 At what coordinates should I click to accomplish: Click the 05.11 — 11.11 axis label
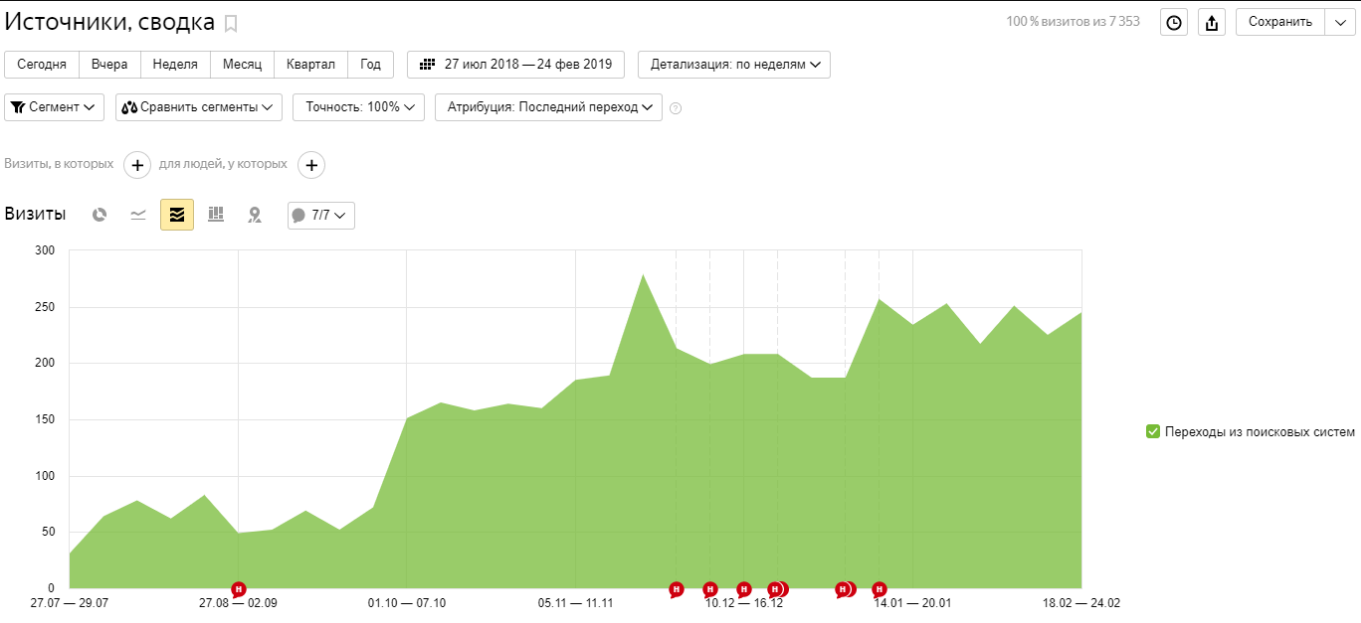[x=575, y=603]
